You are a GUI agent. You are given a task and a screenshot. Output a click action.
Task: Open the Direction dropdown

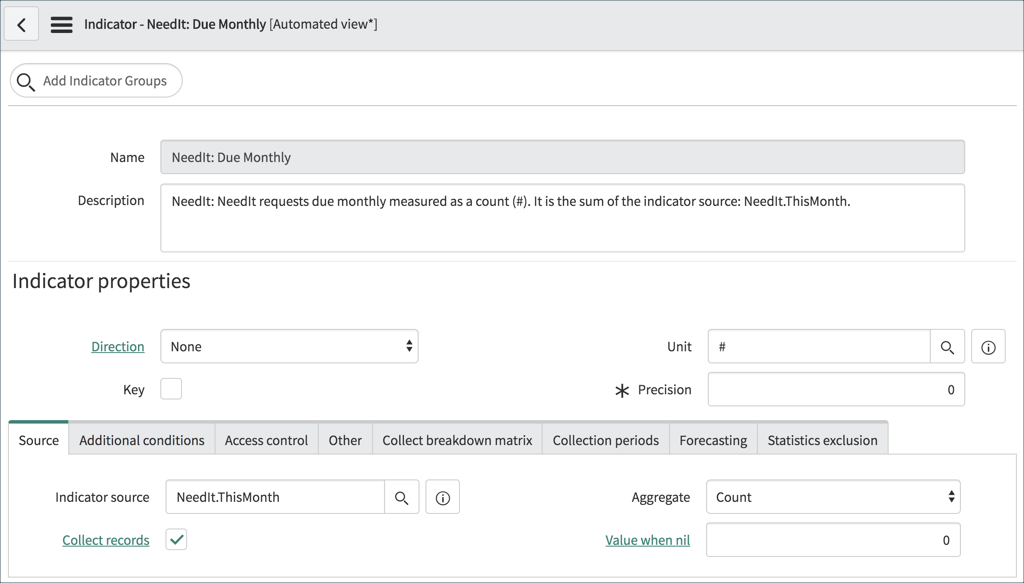click(x=289, y=347)
